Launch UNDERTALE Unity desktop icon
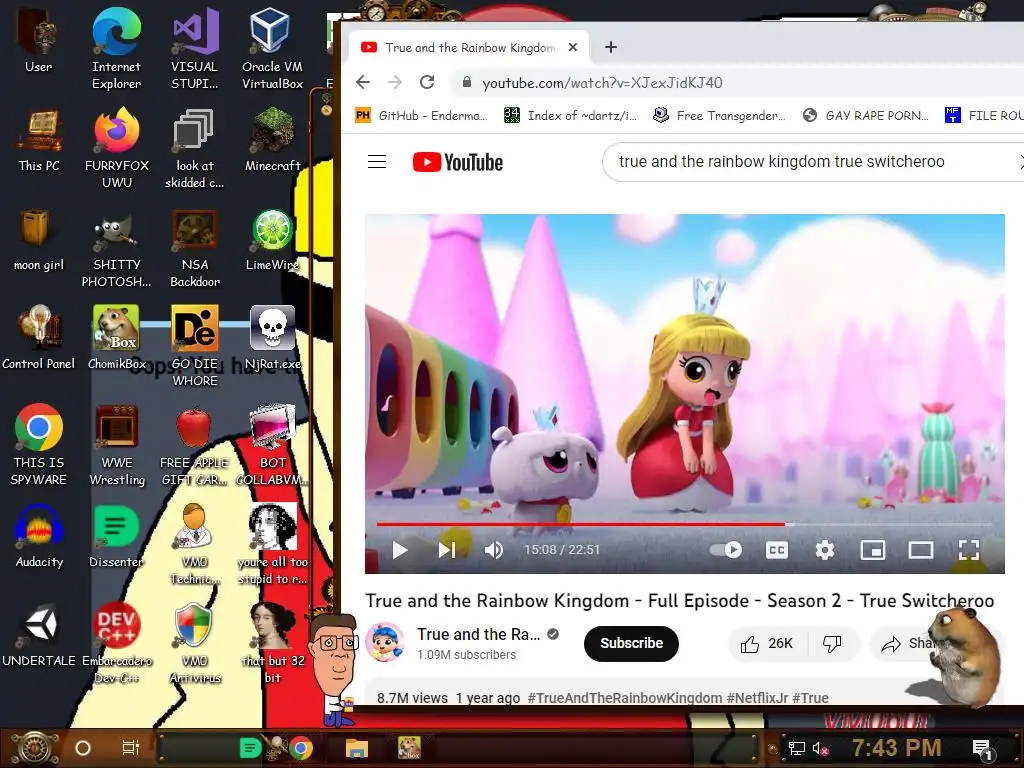 click(x=39, y=635)
